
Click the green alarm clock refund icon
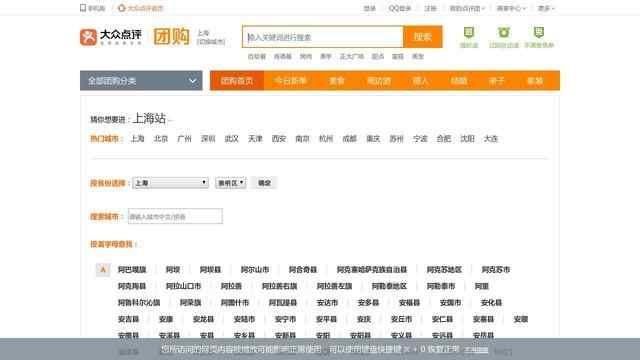[504, 32]
